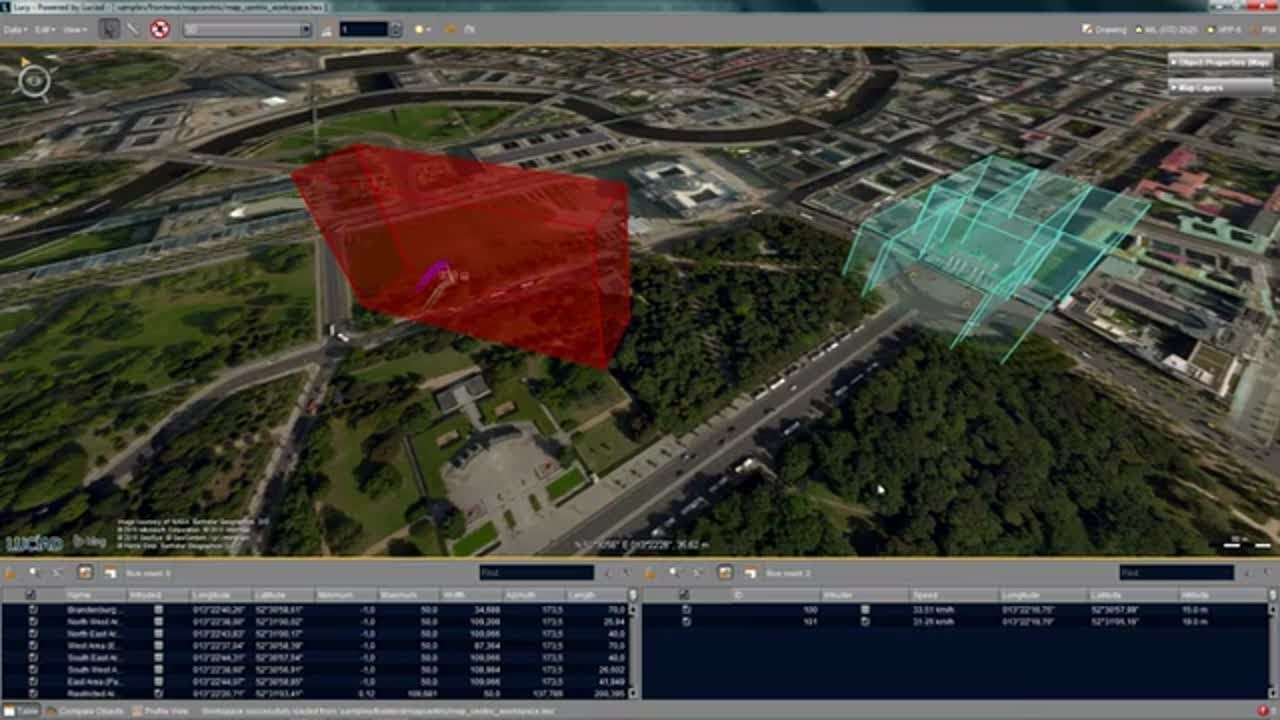The height and width of the screenshot is (720, 1280).
Task: Click the next result arrow after left Find
Action: [626, 573]
